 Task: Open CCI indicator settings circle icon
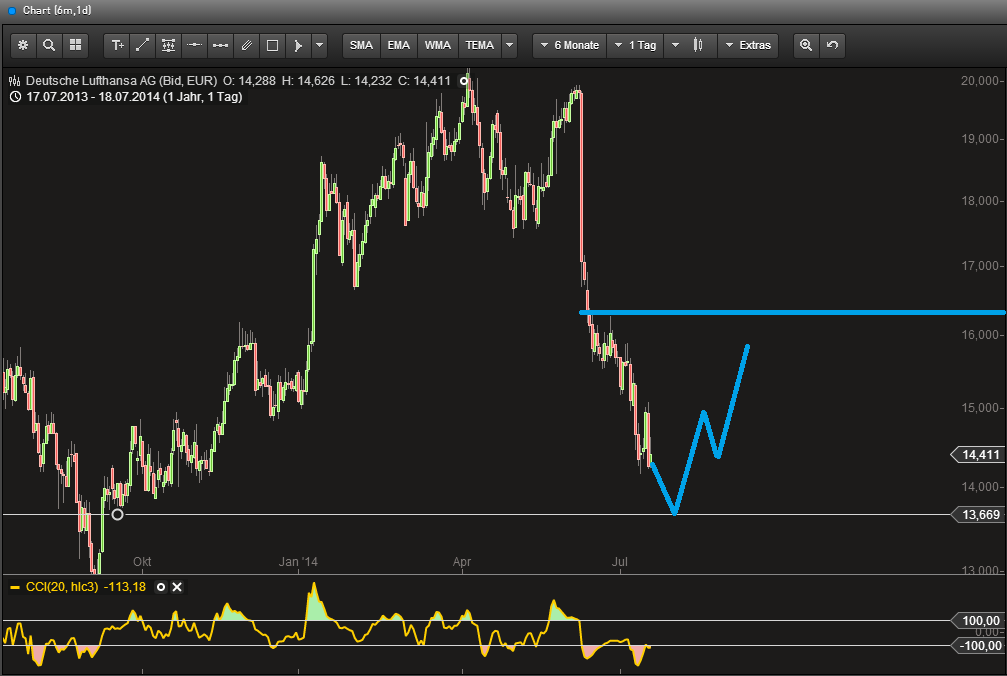click(161, 587)
